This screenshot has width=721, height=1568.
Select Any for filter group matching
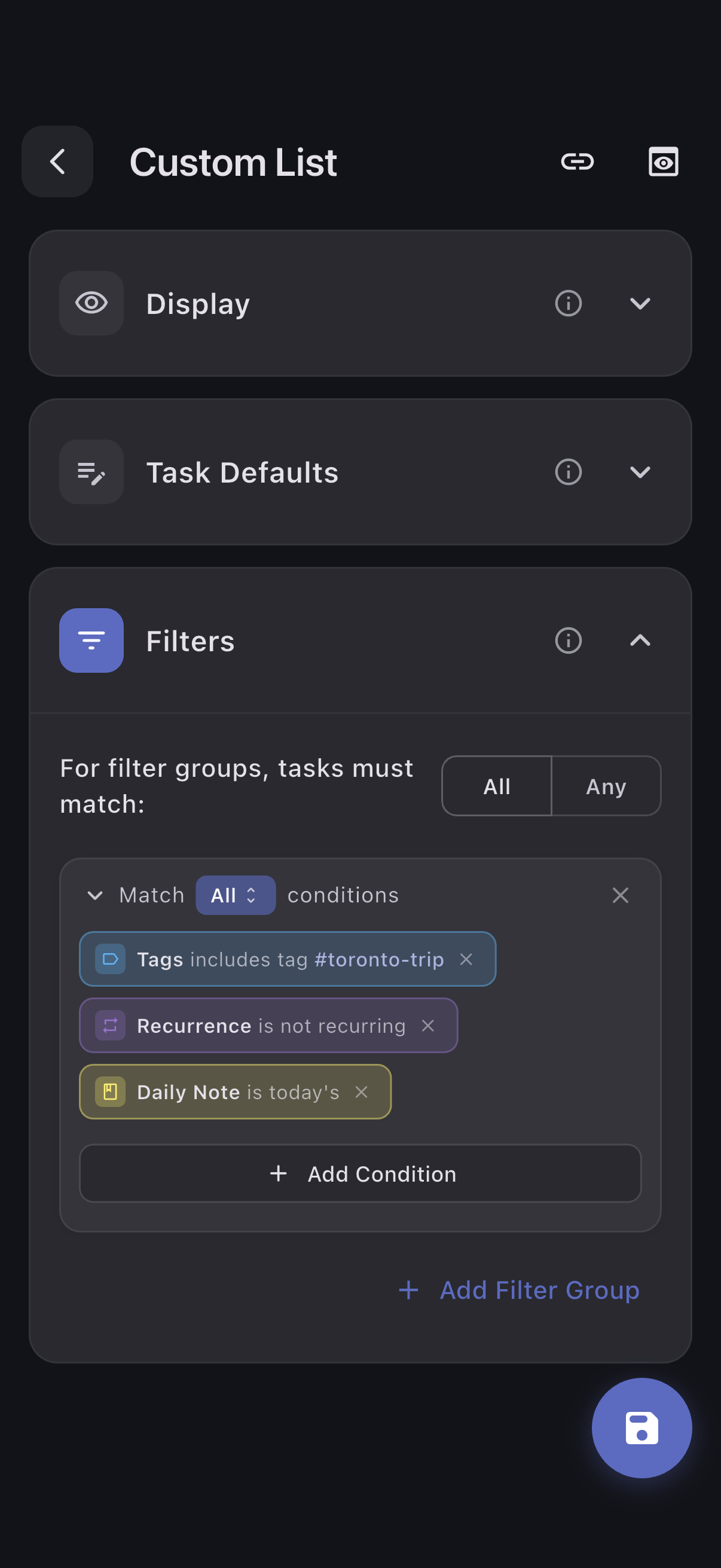coord(606,786)
